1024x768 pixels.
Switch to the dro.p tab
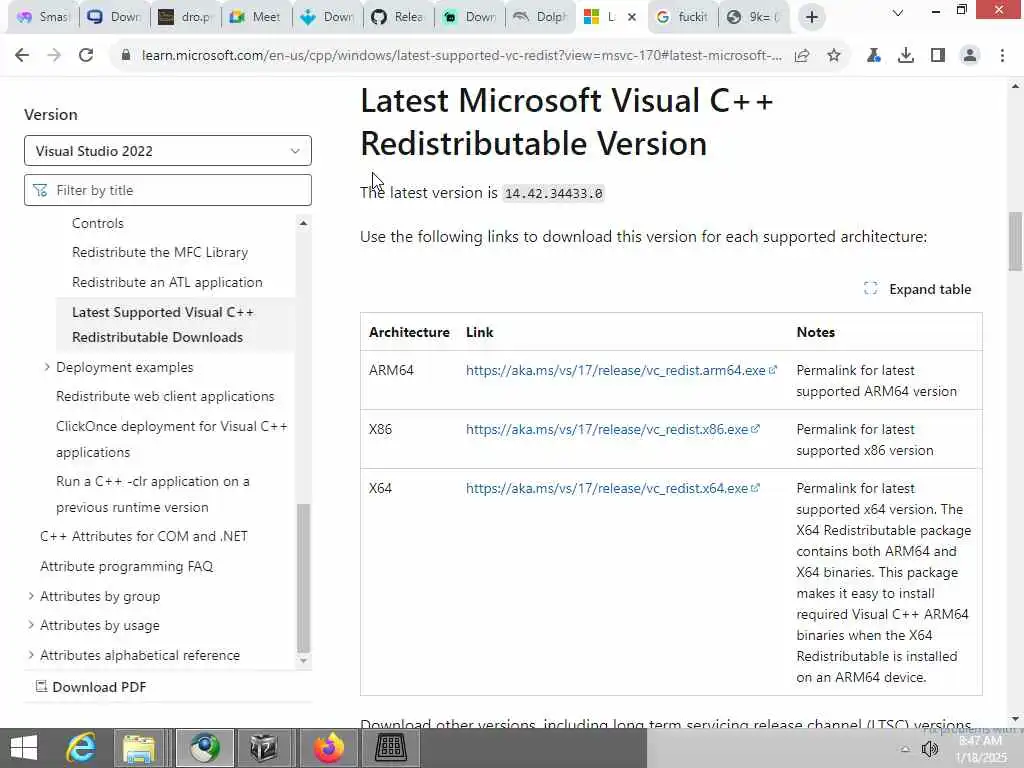186,17
